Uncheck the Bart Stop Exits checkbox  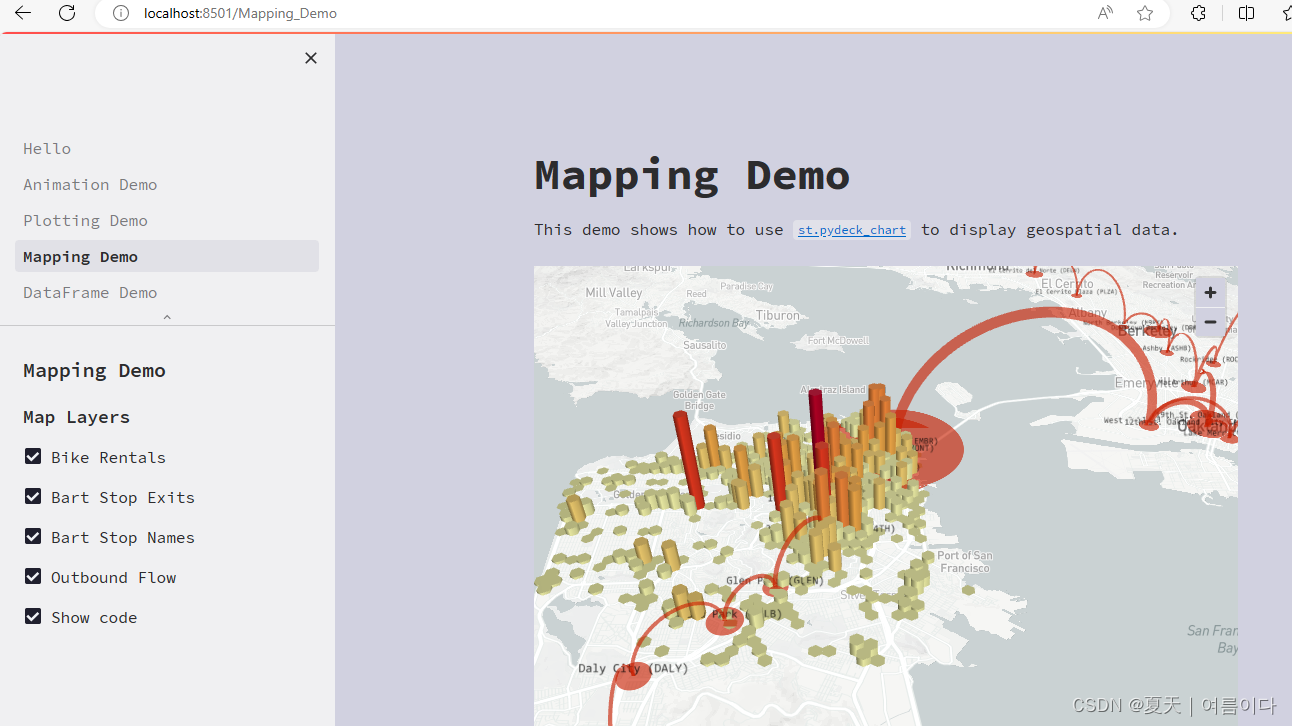(x=33, y=496)
